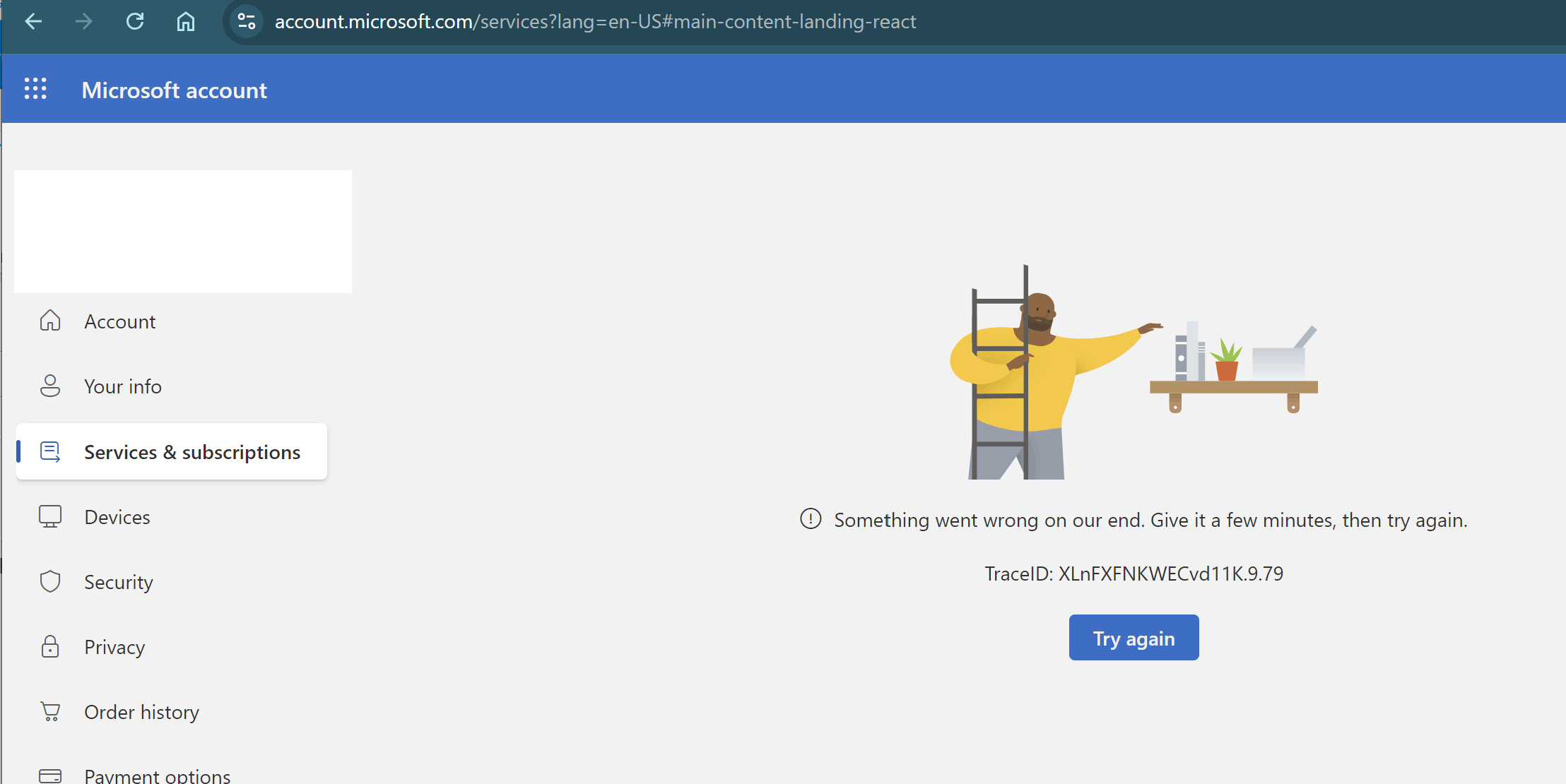
Task: Click the Services & subscriptions list icon
Action: pos(50,451)
